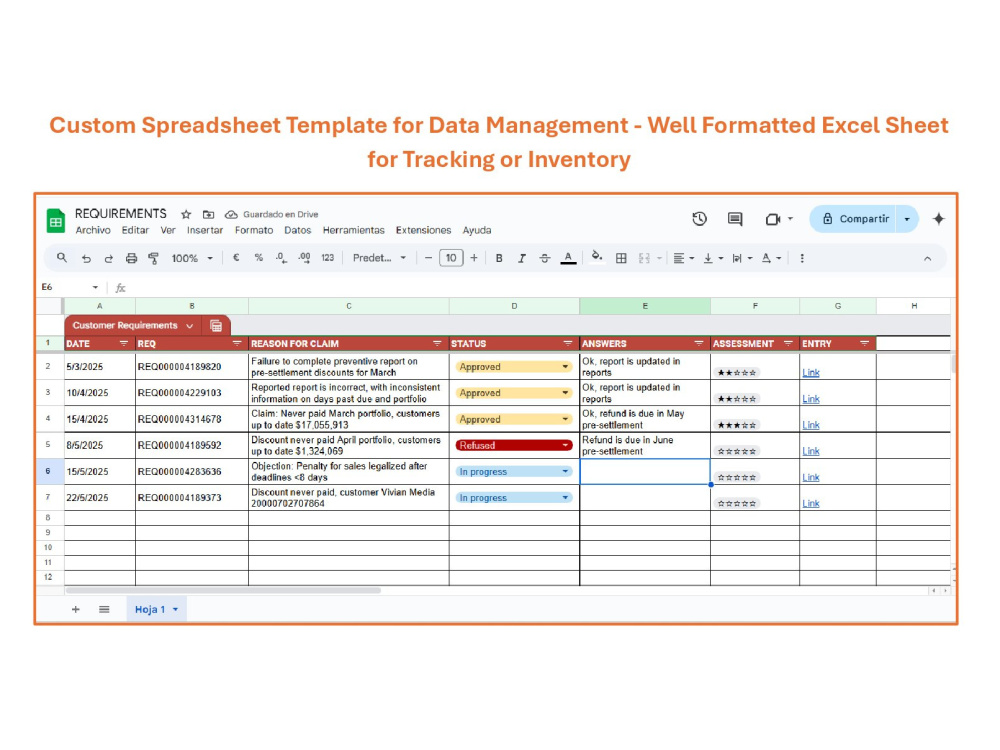Open horizontal align dropdown

coord(684,258)
